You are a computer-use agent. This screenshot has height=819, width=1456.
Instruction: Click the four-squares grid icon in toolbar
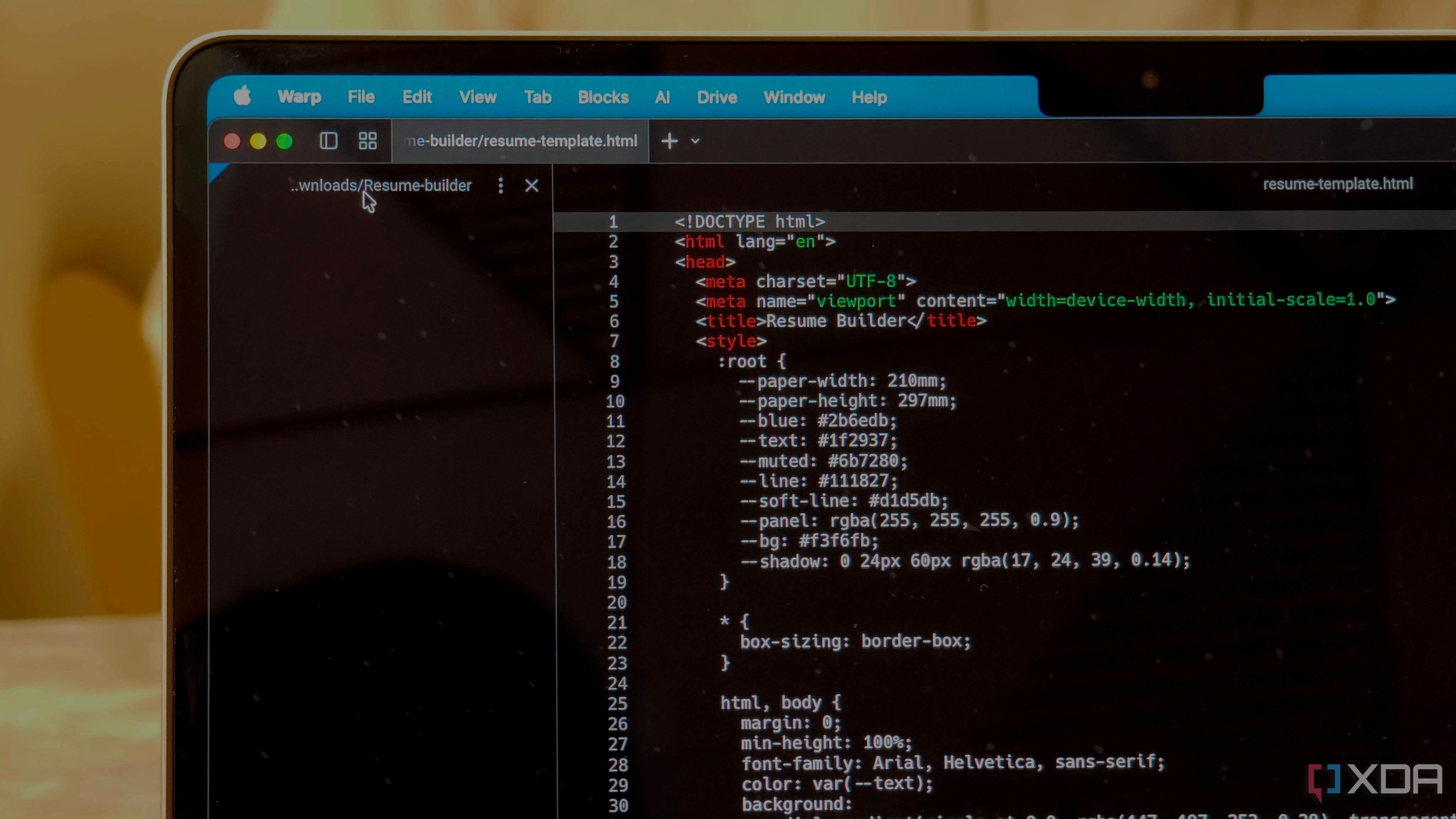[368, 141]
